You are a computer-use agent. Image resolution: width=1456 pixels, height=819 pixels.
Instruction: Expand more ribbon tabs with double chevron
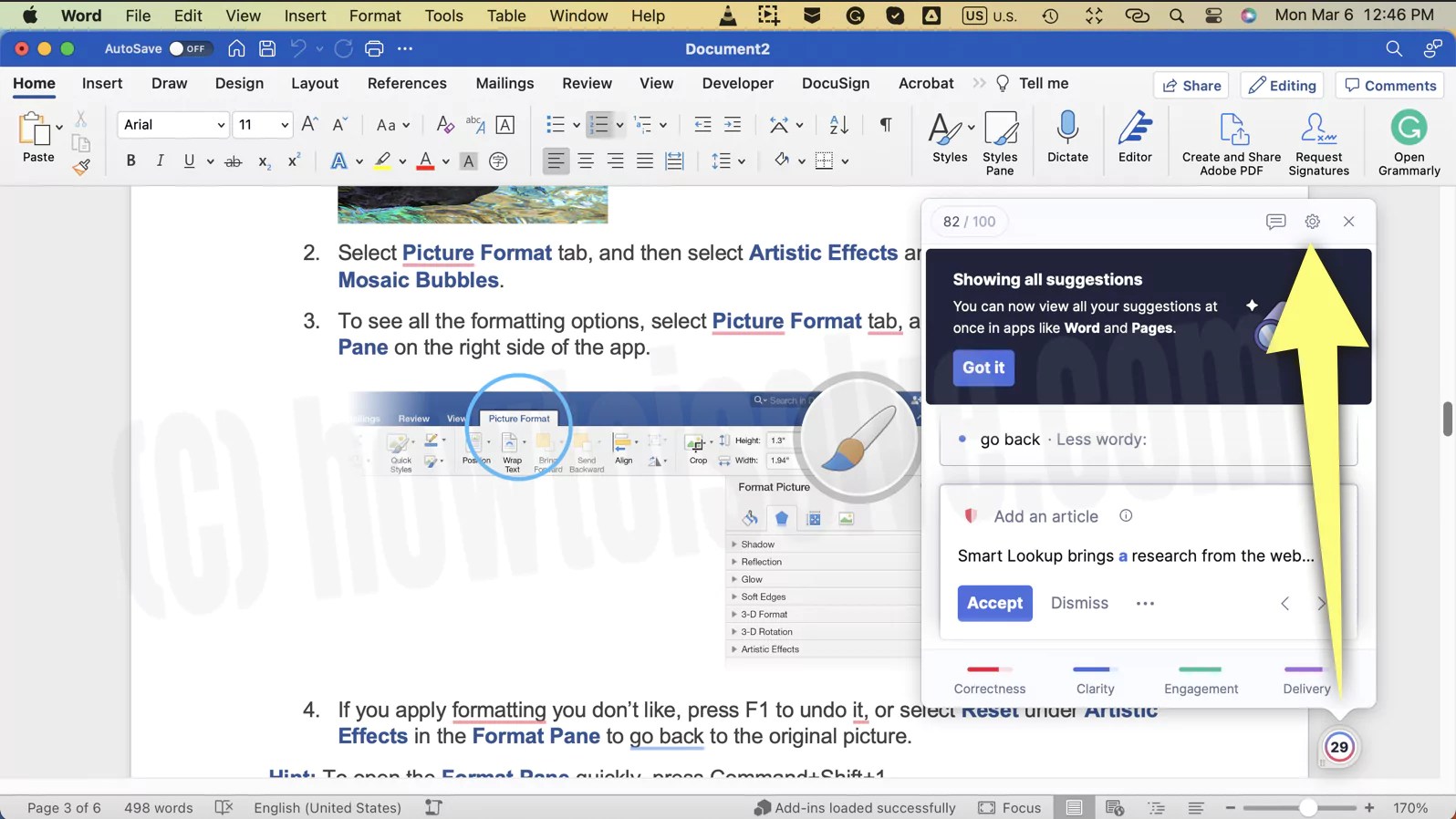[x=979, y=83]
